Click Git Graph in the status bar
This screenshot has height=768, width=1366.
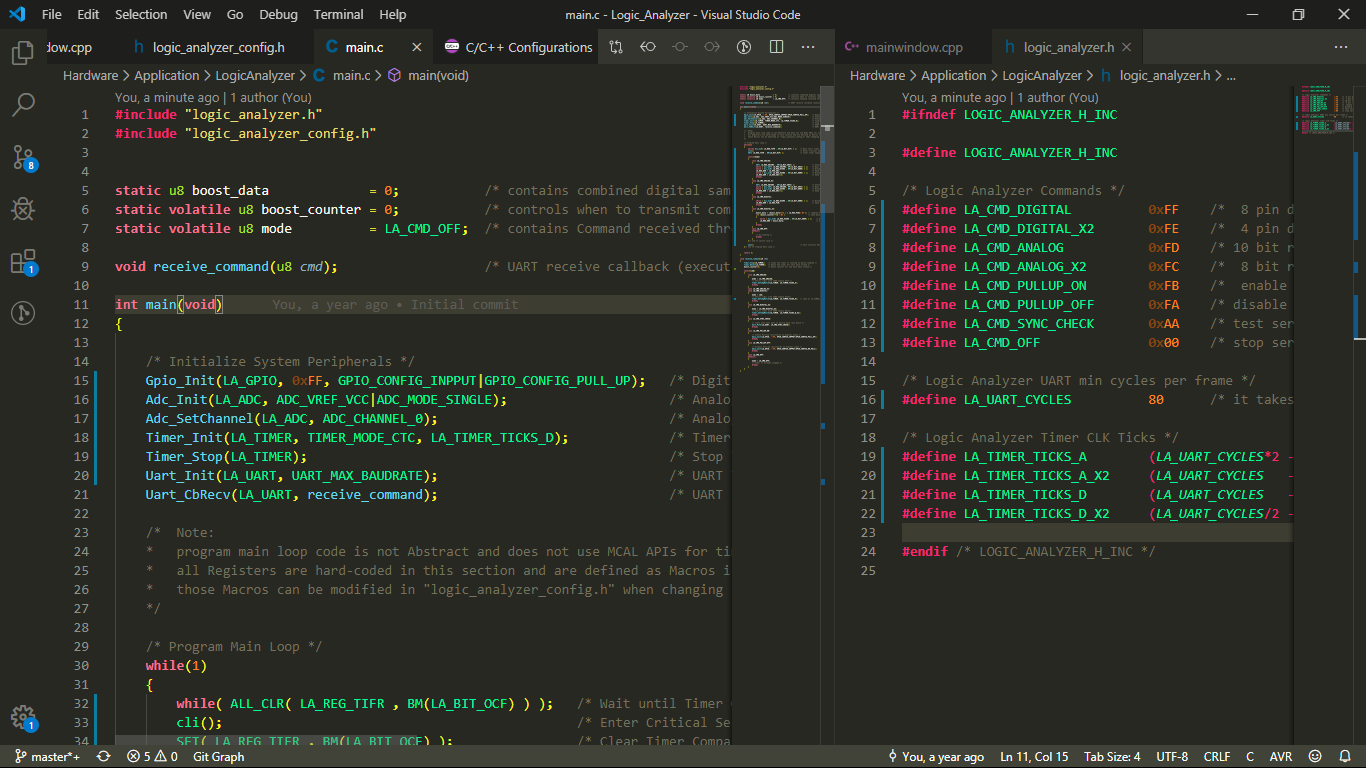[x=218, y=757]
